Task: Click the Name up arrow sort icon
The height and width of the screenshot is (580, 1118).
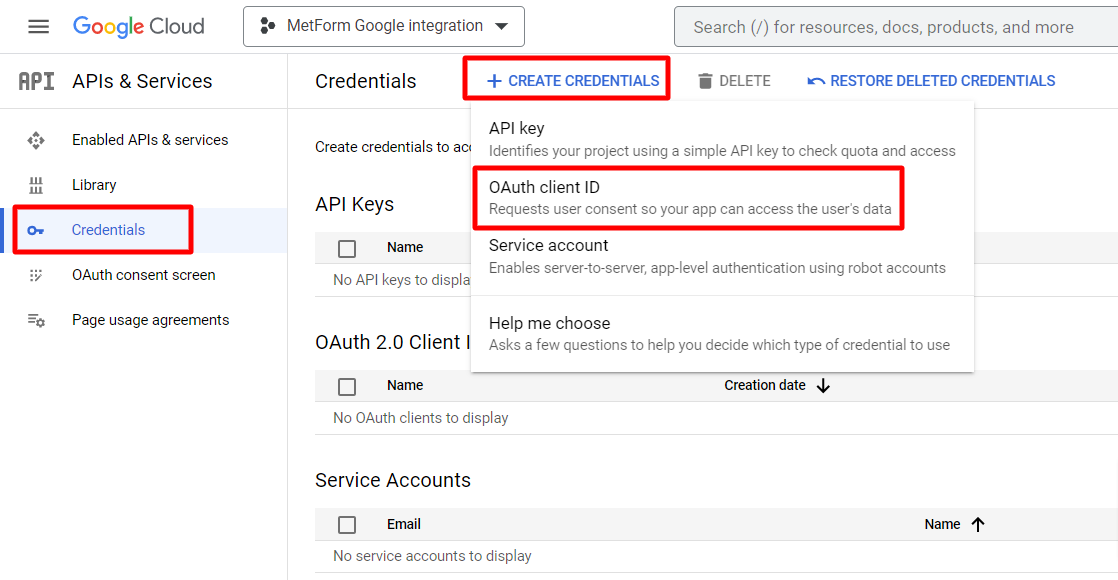Action: tap(978, 524)
